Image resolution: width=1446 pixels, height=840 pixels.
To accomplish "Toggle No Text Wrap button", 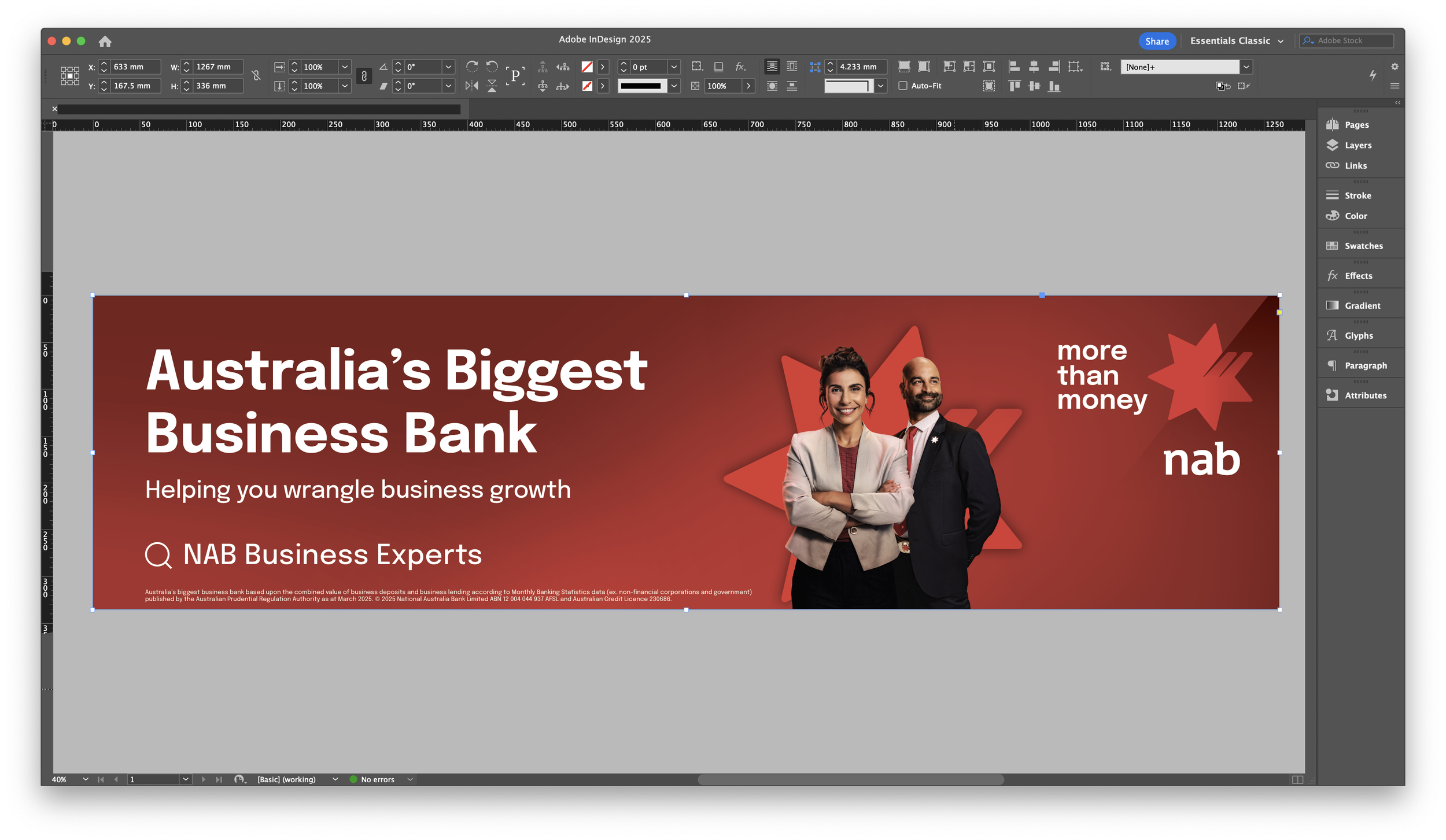I will coord(772,66).
